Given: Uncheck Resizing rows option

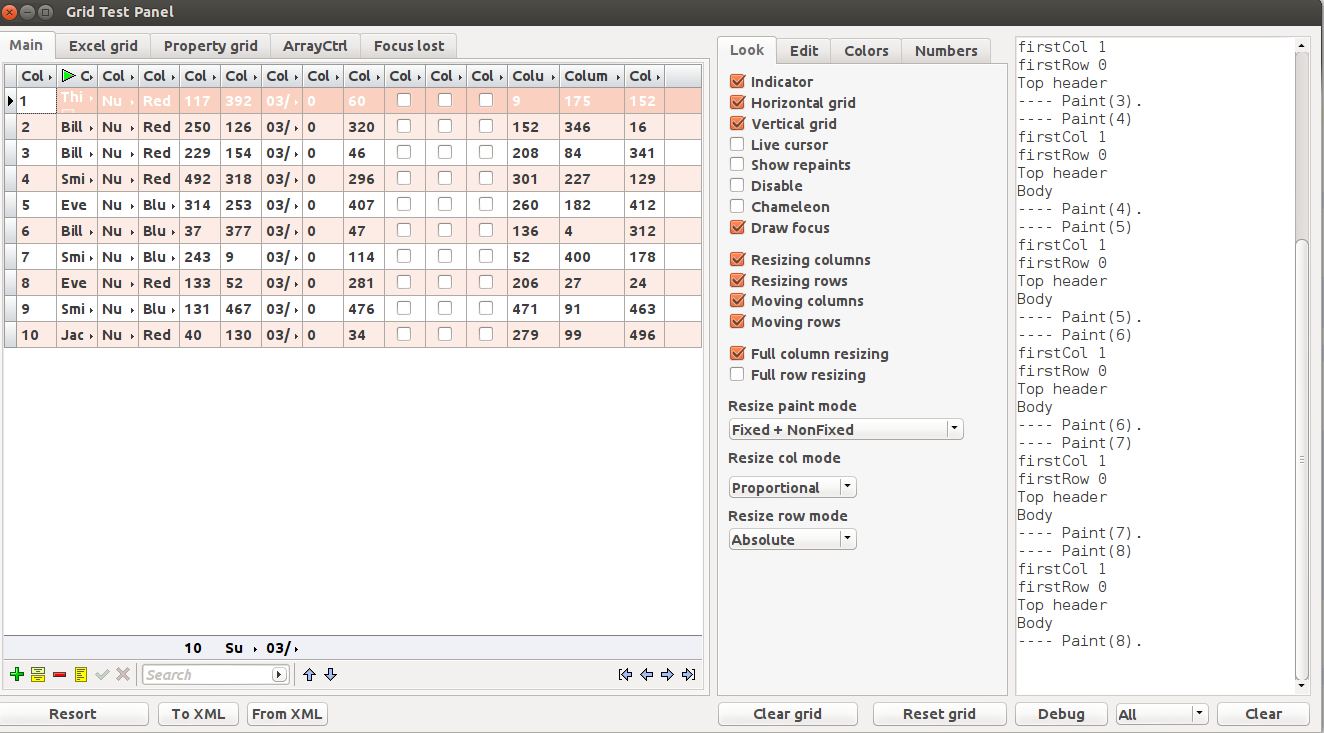Looking at the screenshot, I should [x=738, y=281].
